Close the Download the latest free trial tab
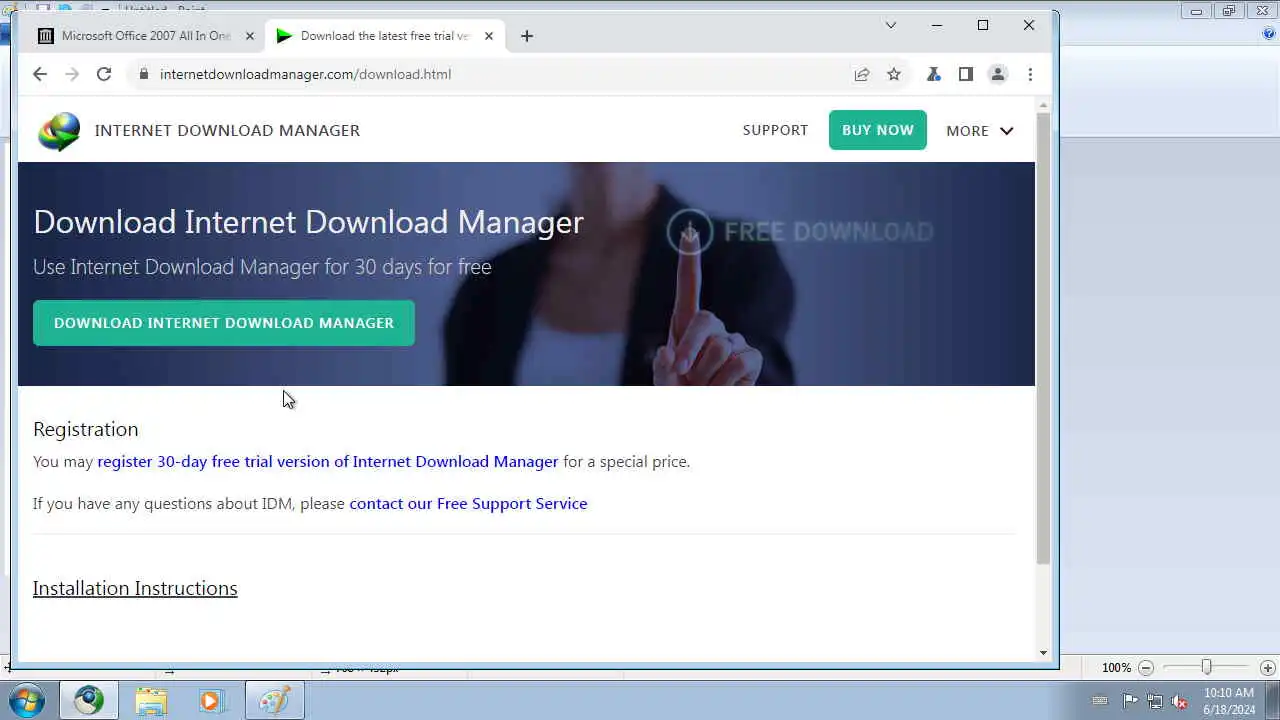The image size is (1280, 720). (489, 36)
